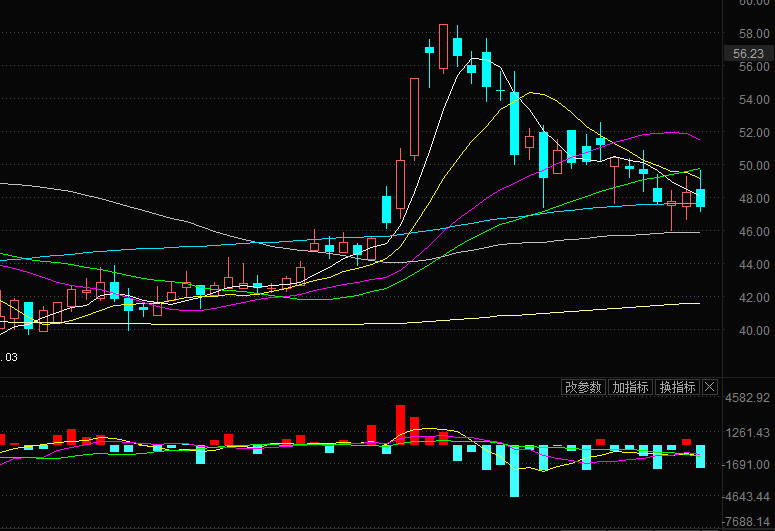
Task: Click the 48.00 price axis label
Action: point(754,198)
